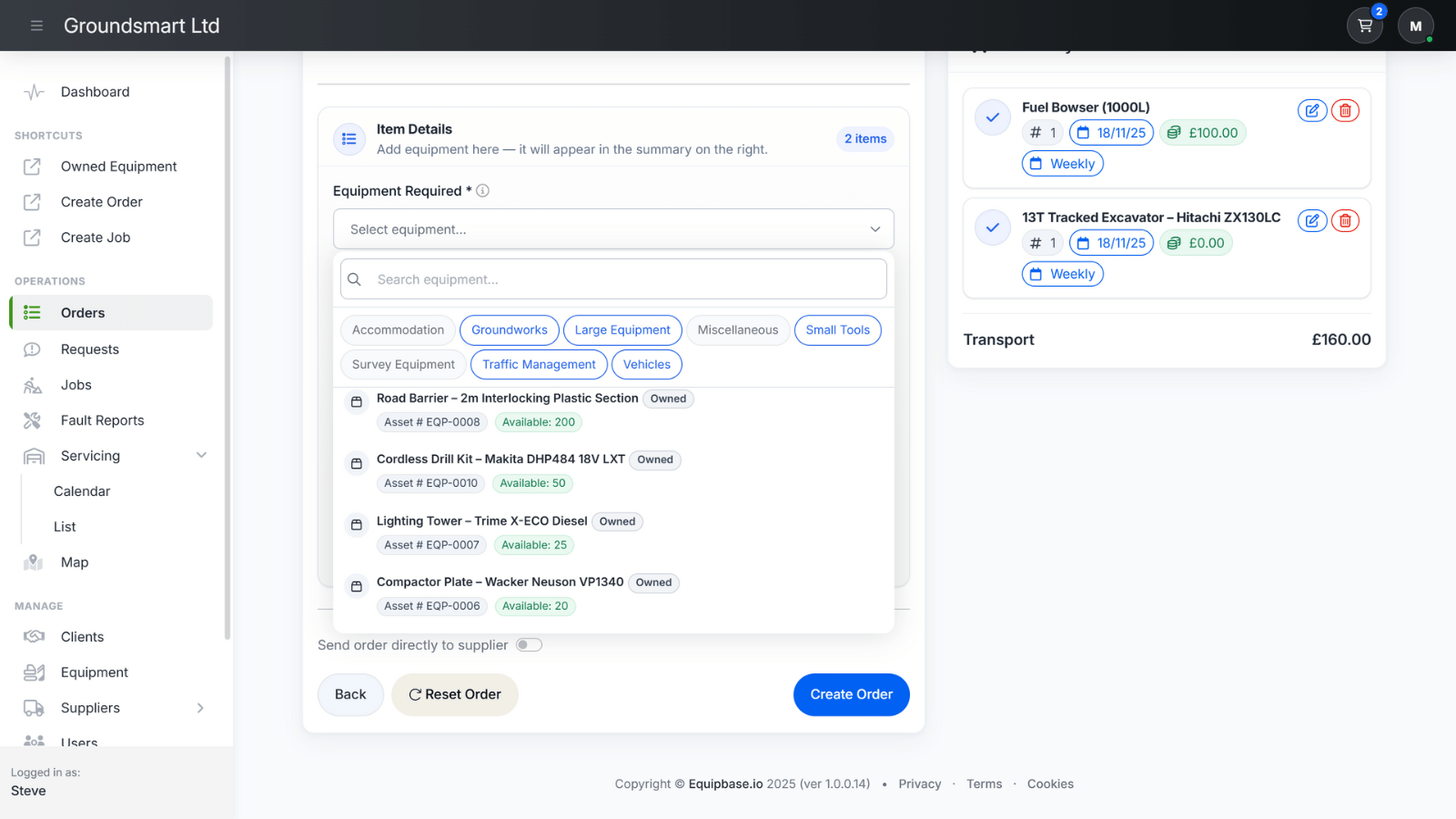Enable the Accommodation category filter
The image size is (1456, 819).
tap(398, 330)
